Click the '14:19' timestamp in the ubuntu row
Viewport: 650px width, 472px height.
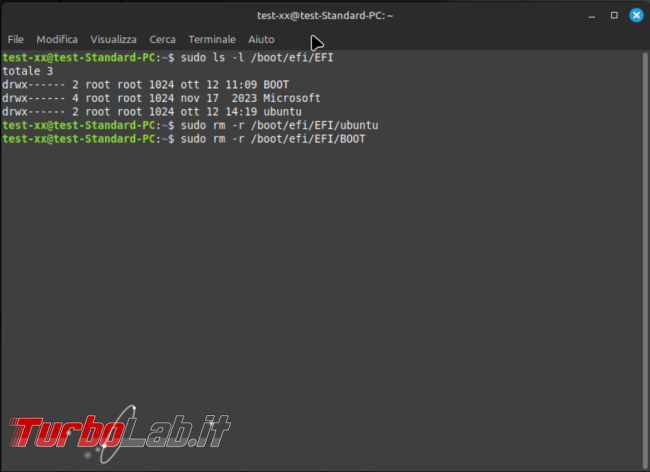click(241, 112)
